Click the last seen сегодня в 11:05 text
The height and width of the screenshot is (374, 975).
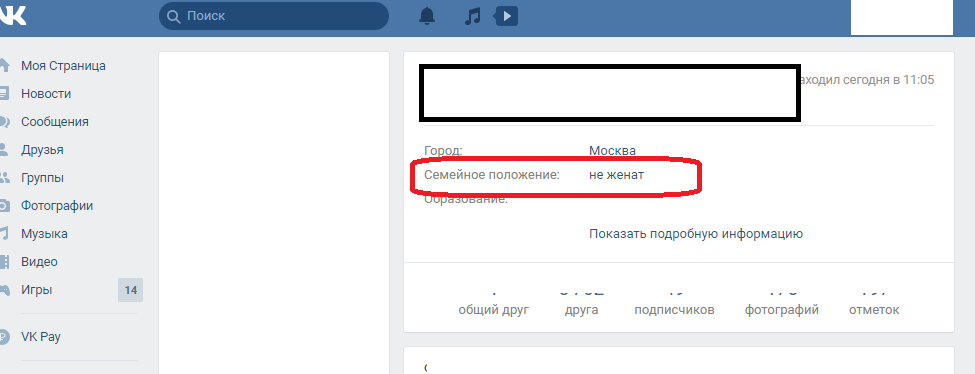pyautogui.click(x=867, y=80)
